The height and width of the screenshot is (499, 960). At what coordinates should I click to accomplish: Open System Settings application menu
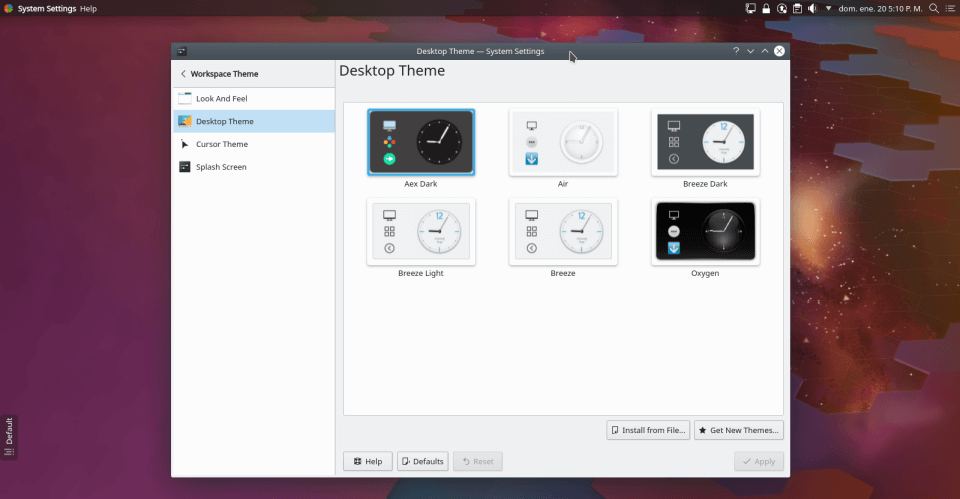pyautogui.click(x=47, y=9)
